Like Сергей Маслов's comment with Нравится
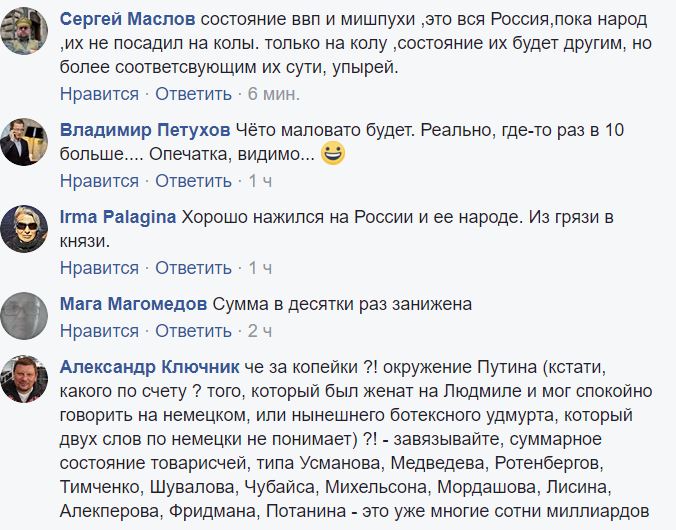 tap(99, 94)
